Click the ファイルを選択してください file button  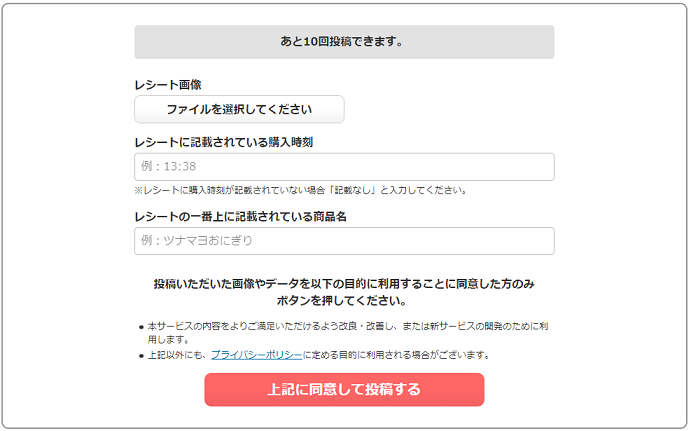coord(239,109)
